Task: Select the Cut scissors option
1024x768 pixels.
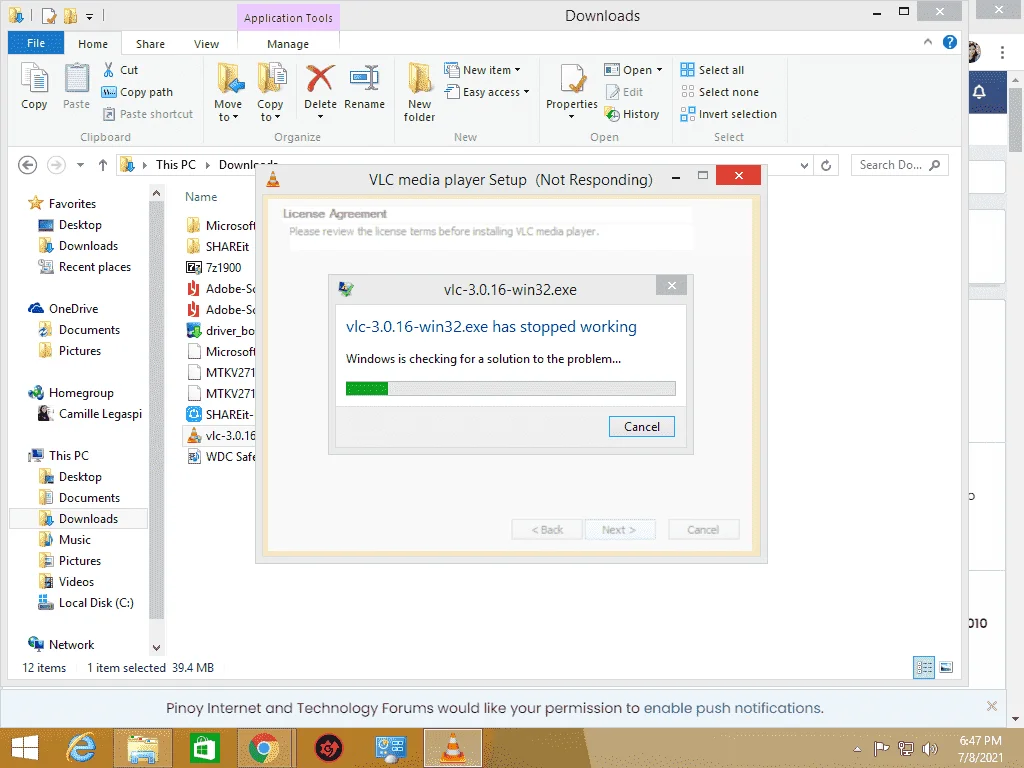Action: [120, 70]
